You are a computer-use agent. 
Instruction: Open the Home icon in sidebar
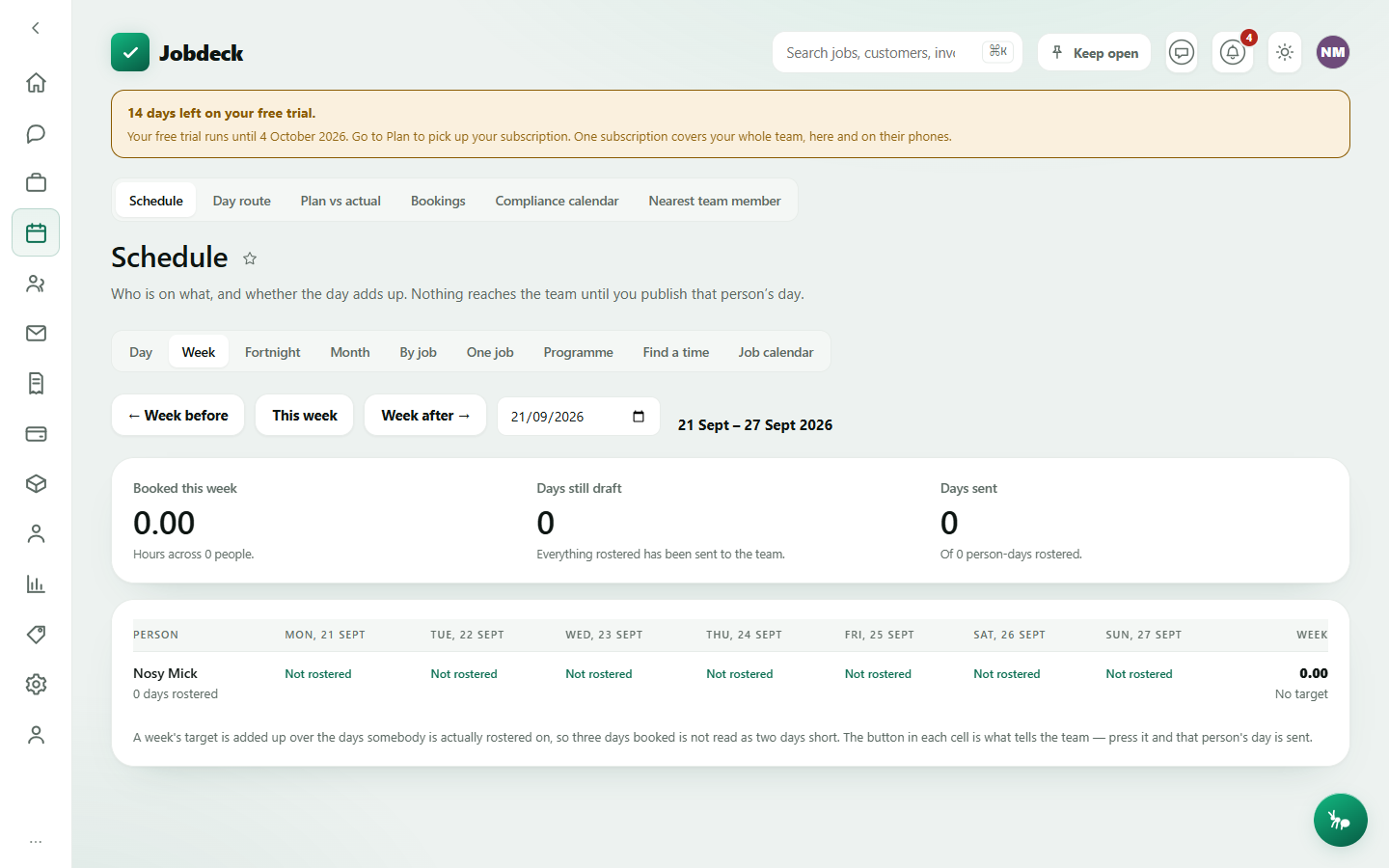click(36, 83)
